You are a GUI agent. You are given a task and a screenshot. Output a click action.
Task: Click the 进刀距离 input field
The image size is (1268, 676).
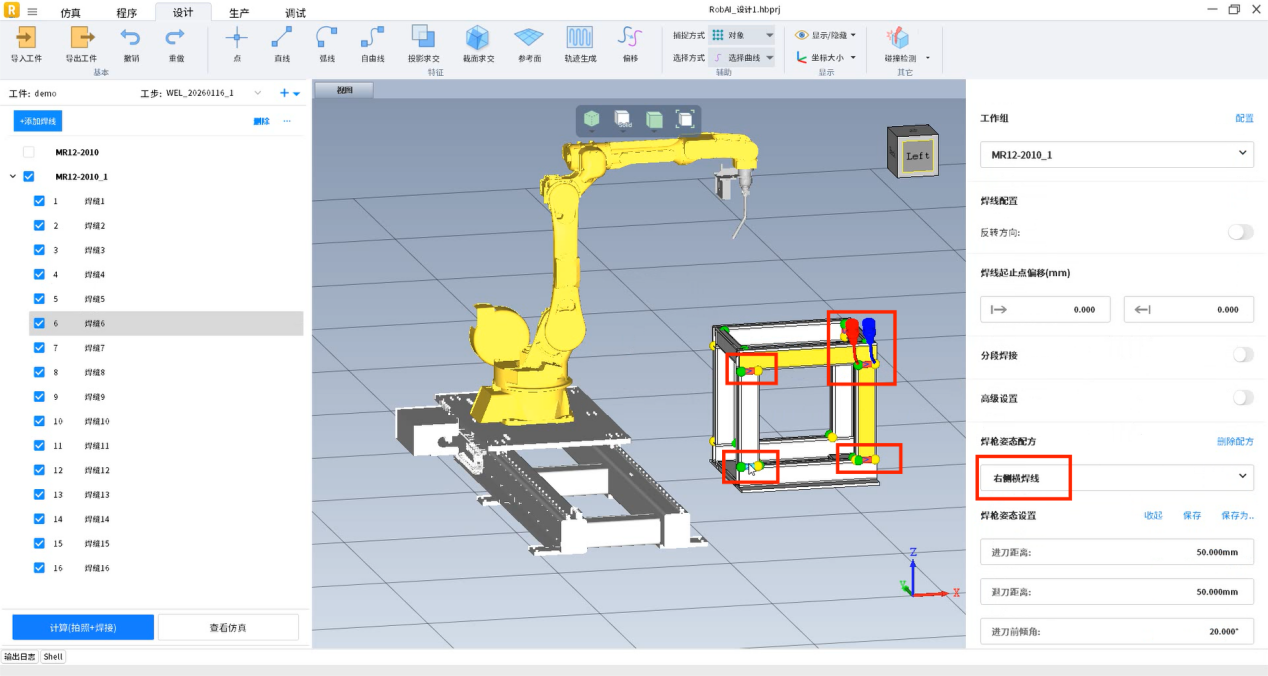click(x=1116, y=552)
